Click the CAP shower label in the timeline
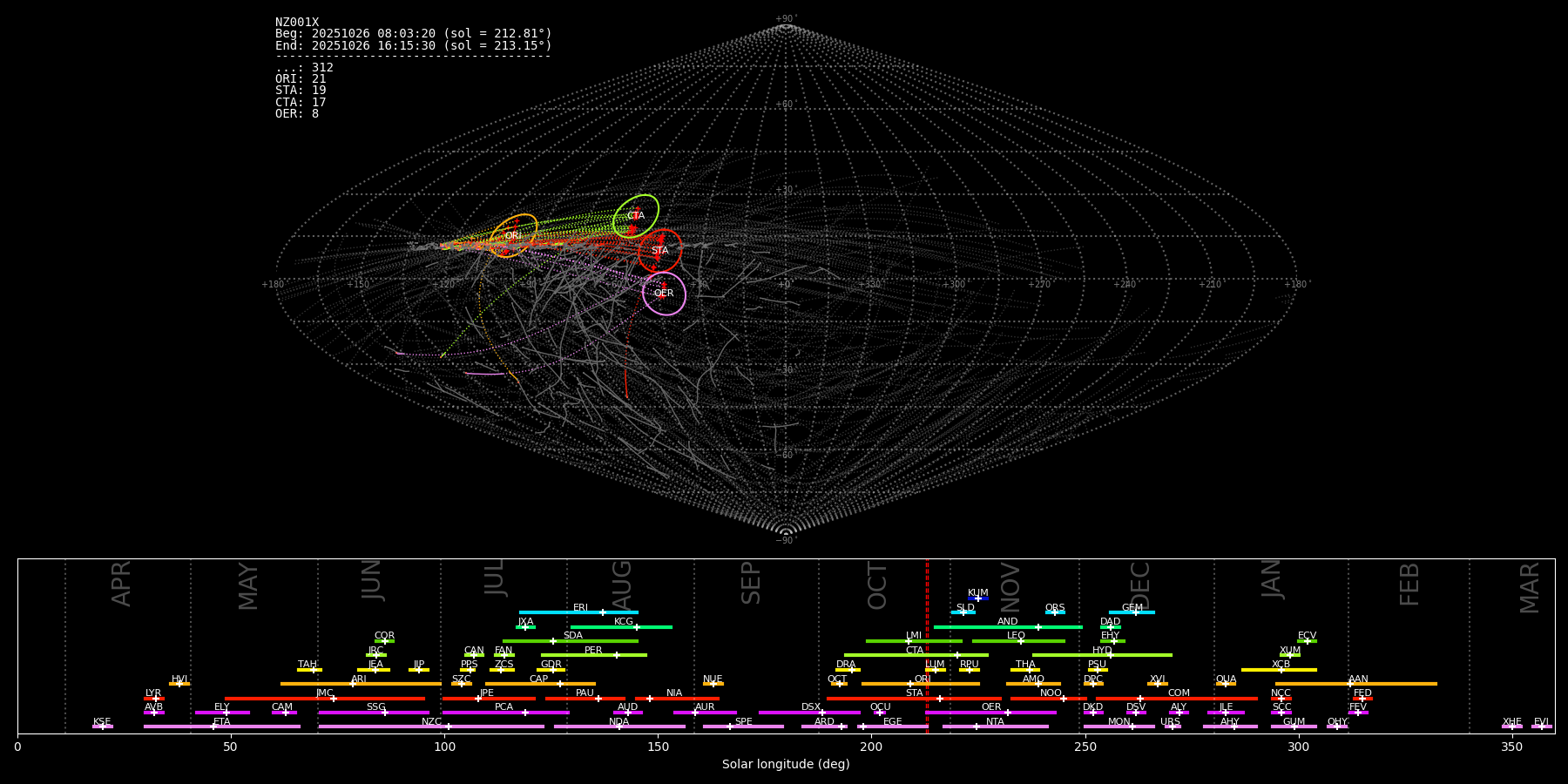The height and width of the screenshot is (784, 1568). coord(539,679)
